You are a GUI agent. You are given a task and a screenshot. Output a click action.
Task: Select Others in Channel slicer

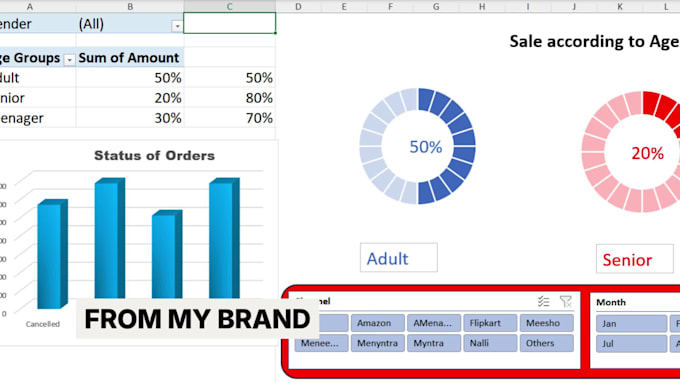(x=546, y=343)
